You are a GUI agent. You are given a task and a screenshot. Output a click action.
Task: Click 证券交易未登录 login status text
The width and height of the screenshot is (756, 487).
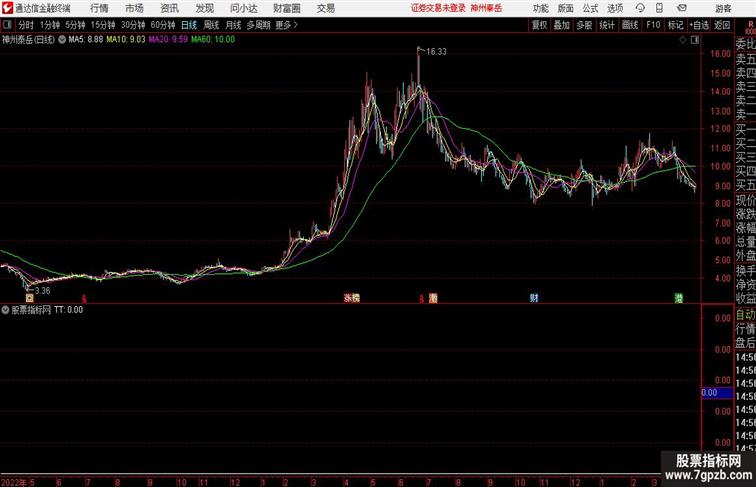[x=438, y=8]
